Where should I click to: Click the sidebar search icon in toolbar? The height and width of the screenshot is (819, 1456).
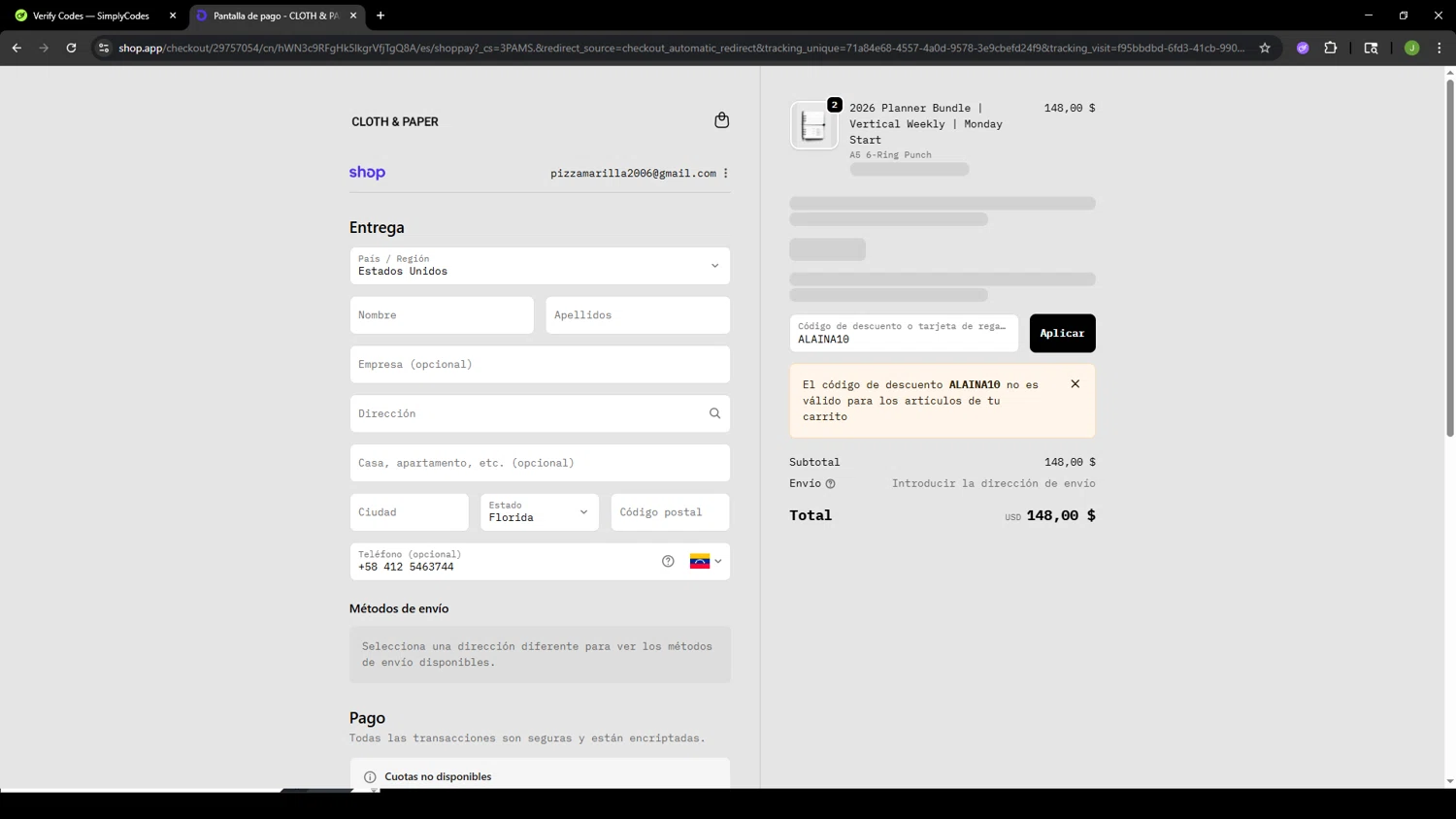tap(1371, 48)
